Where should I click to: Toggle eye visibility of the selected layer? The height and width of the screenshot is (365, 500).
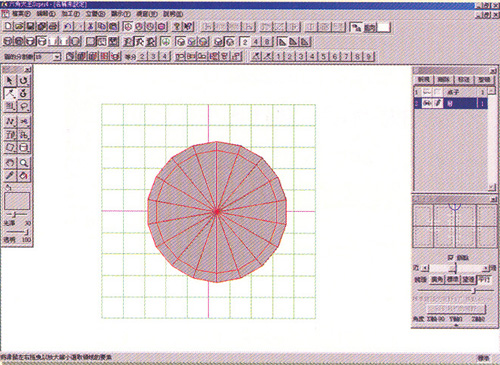[x=427, y=103]
